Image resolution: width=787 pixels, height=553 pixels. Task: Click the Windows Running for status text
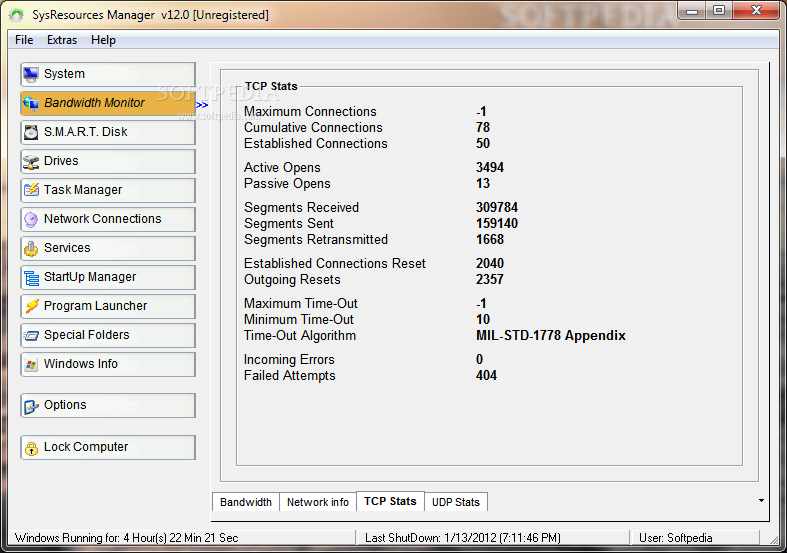click(x=126, y=538)
